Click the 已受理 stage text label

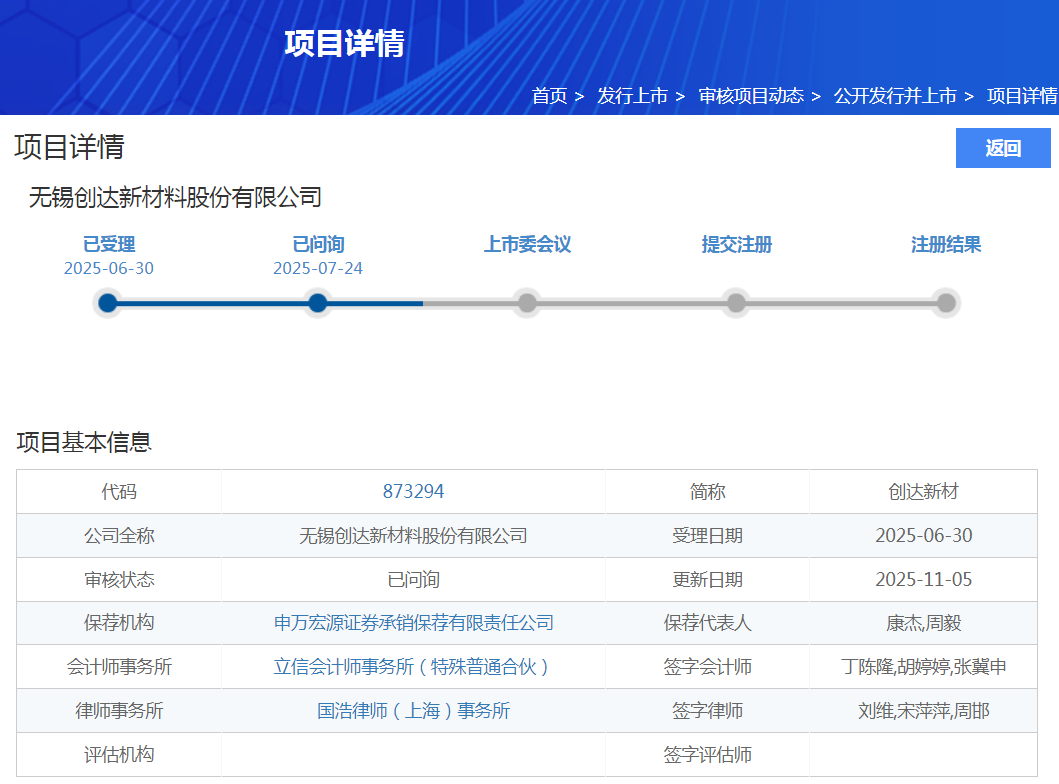point(108,245)
